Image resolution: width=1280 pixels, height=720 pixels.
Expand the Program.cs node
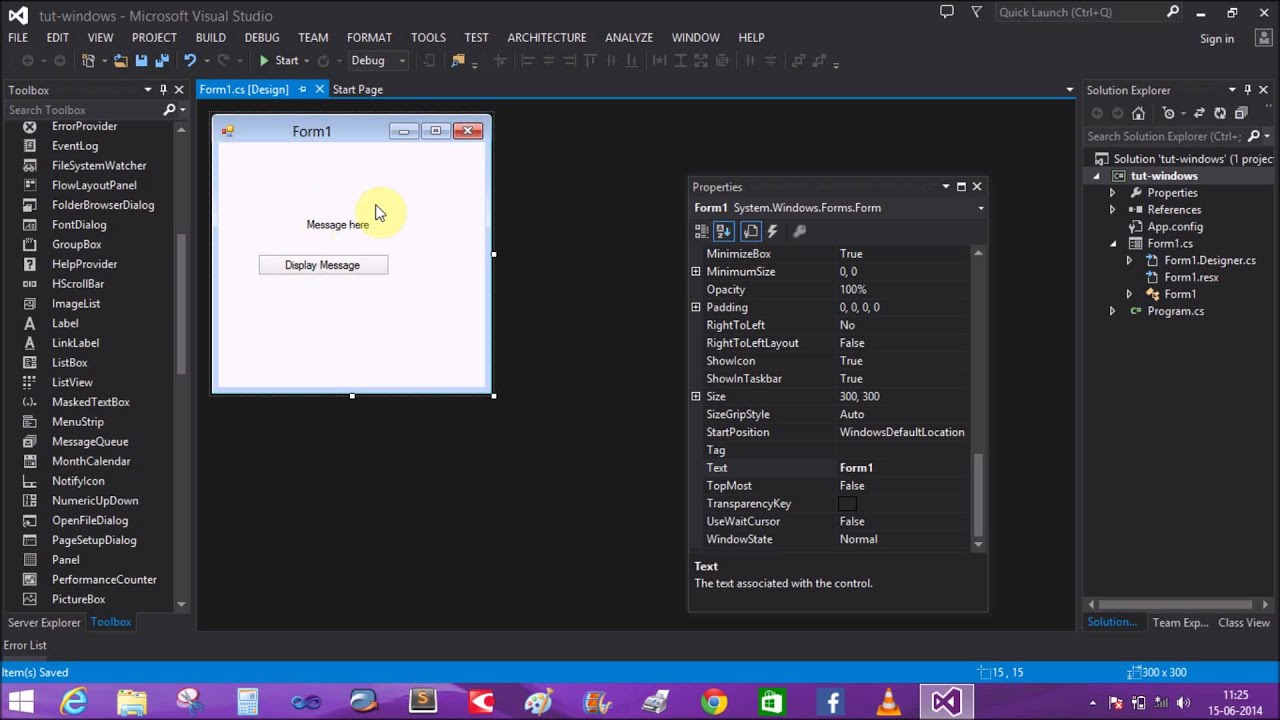point(1112,311)
